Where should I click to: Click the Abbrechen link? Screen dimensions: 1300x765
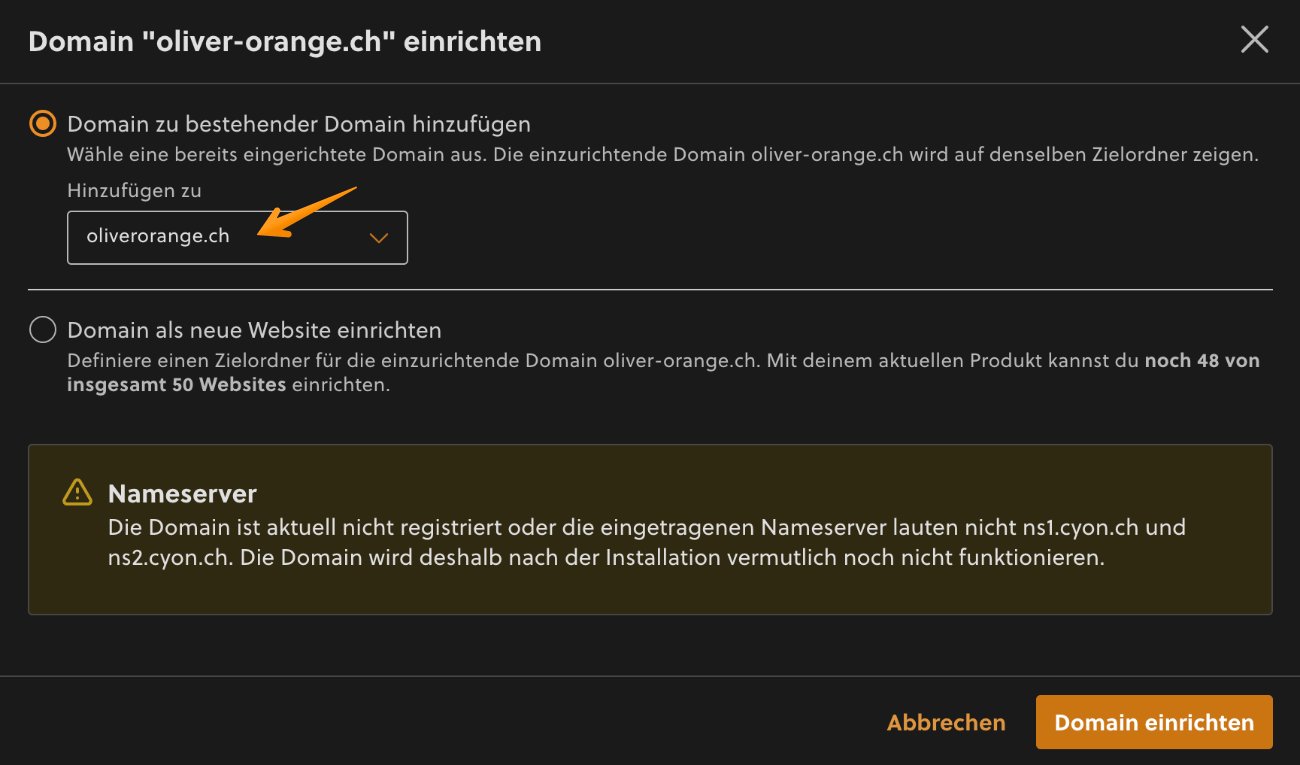946,722
